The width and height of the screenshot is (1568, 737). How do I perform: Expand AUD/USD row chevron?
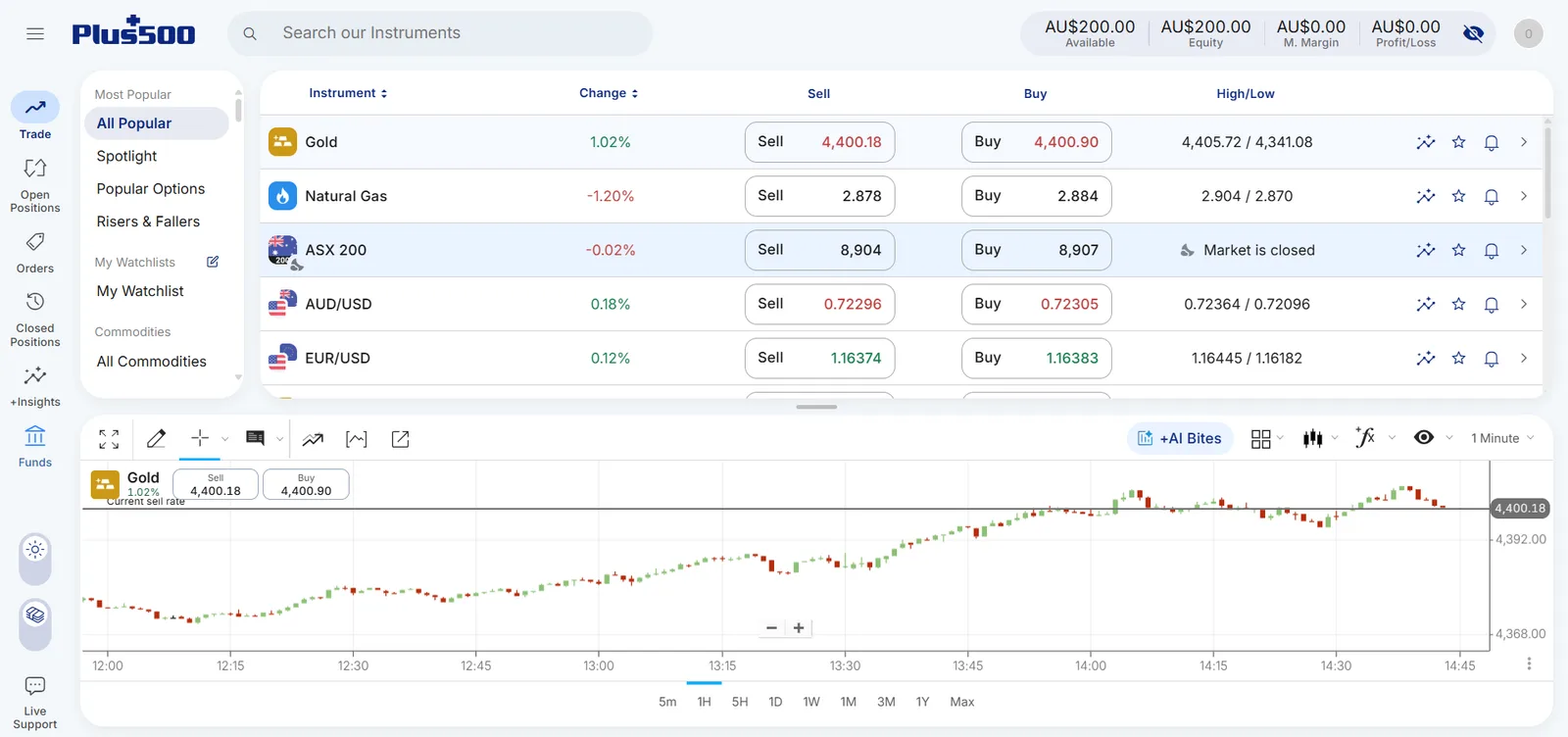coord(1524,304)
